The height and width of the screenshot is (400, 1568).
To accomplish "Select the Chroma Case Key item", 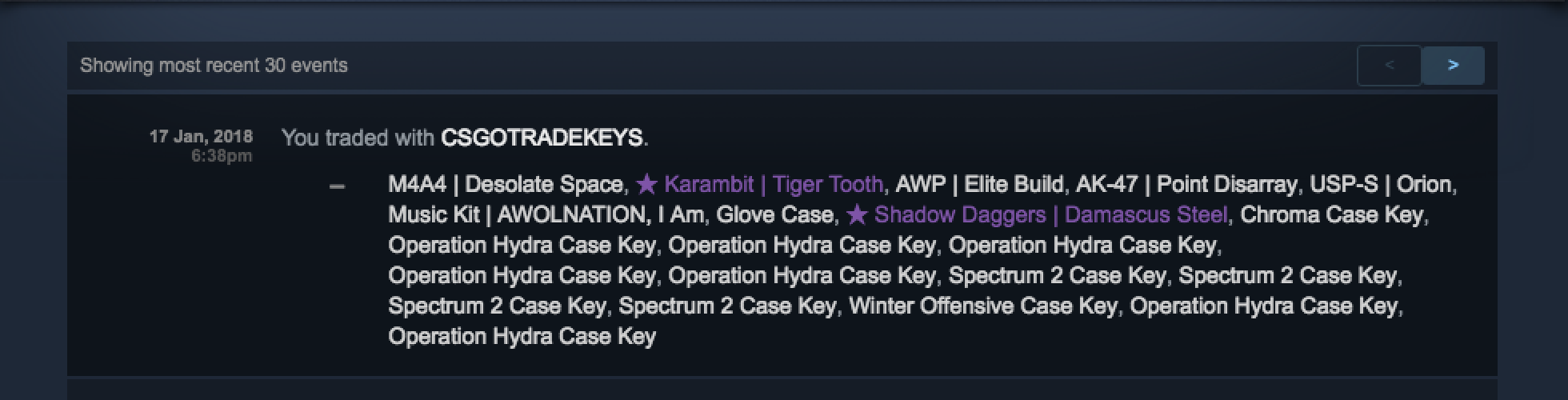I will point(1331,215).
